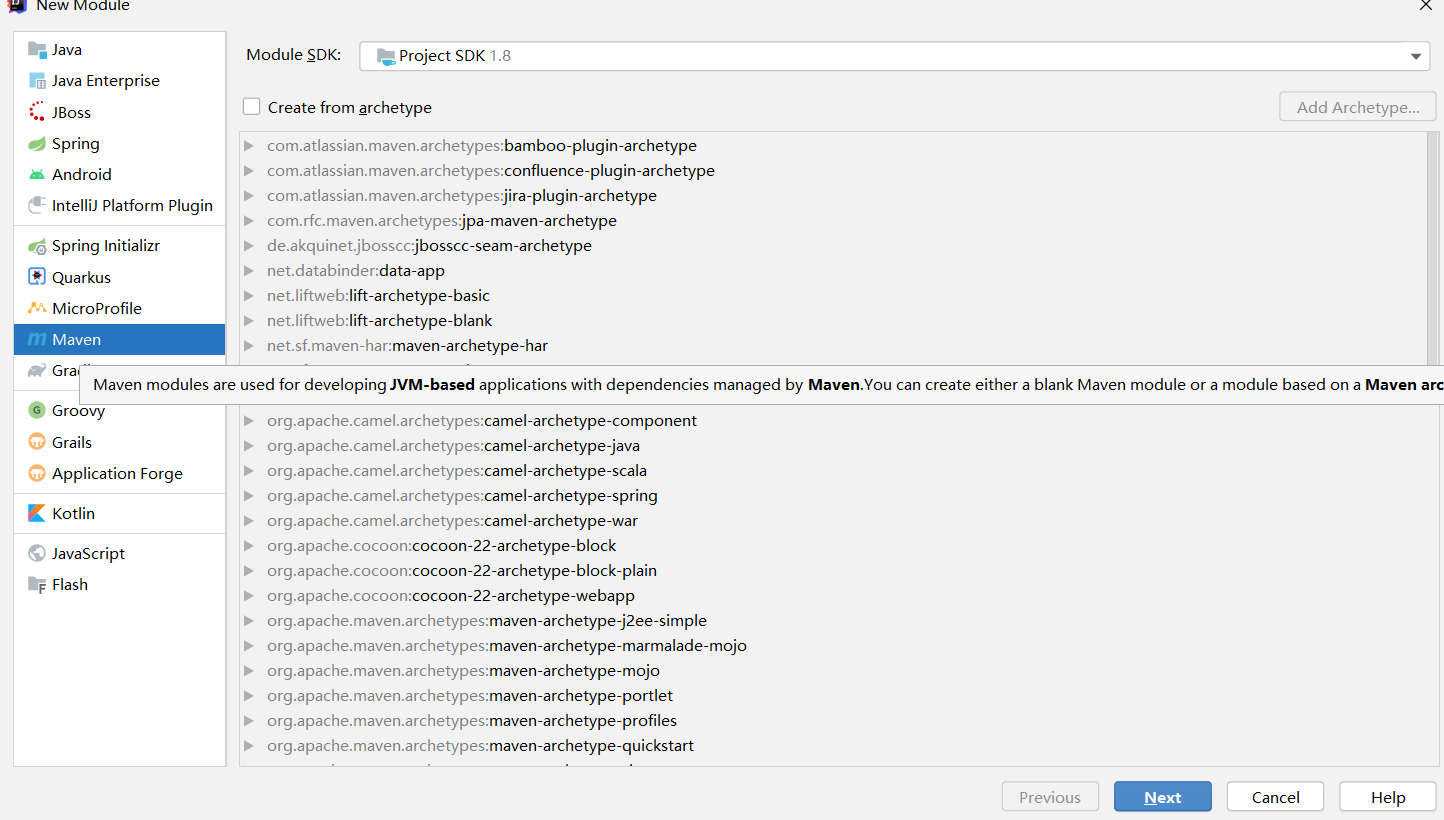This screenshot has width=1444, height=820.
Task: Click the Java Enterprise icon
Action: tap(37, 81)
